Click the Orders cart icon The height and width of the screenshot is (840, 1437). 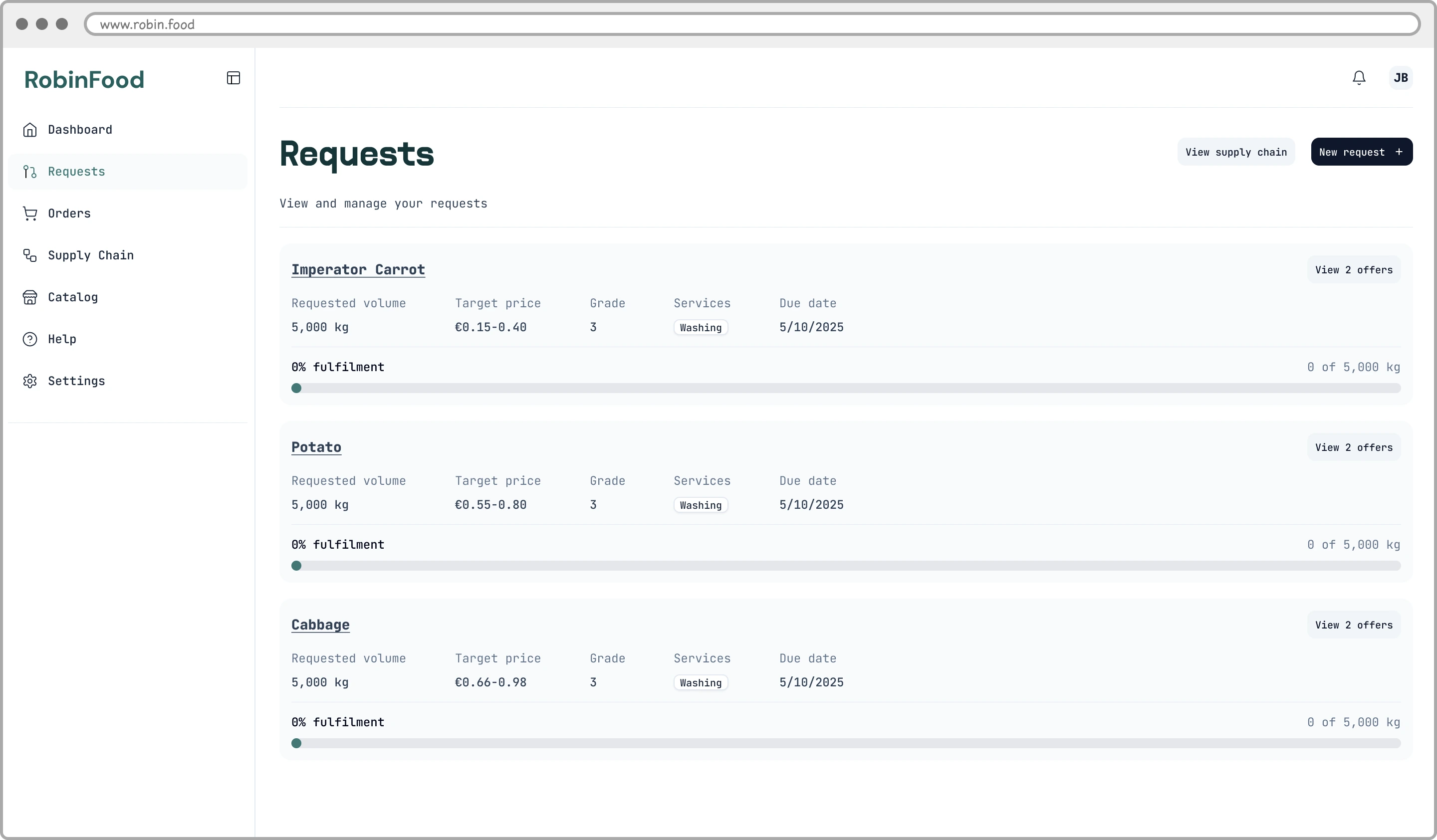(x=29, y=213)
